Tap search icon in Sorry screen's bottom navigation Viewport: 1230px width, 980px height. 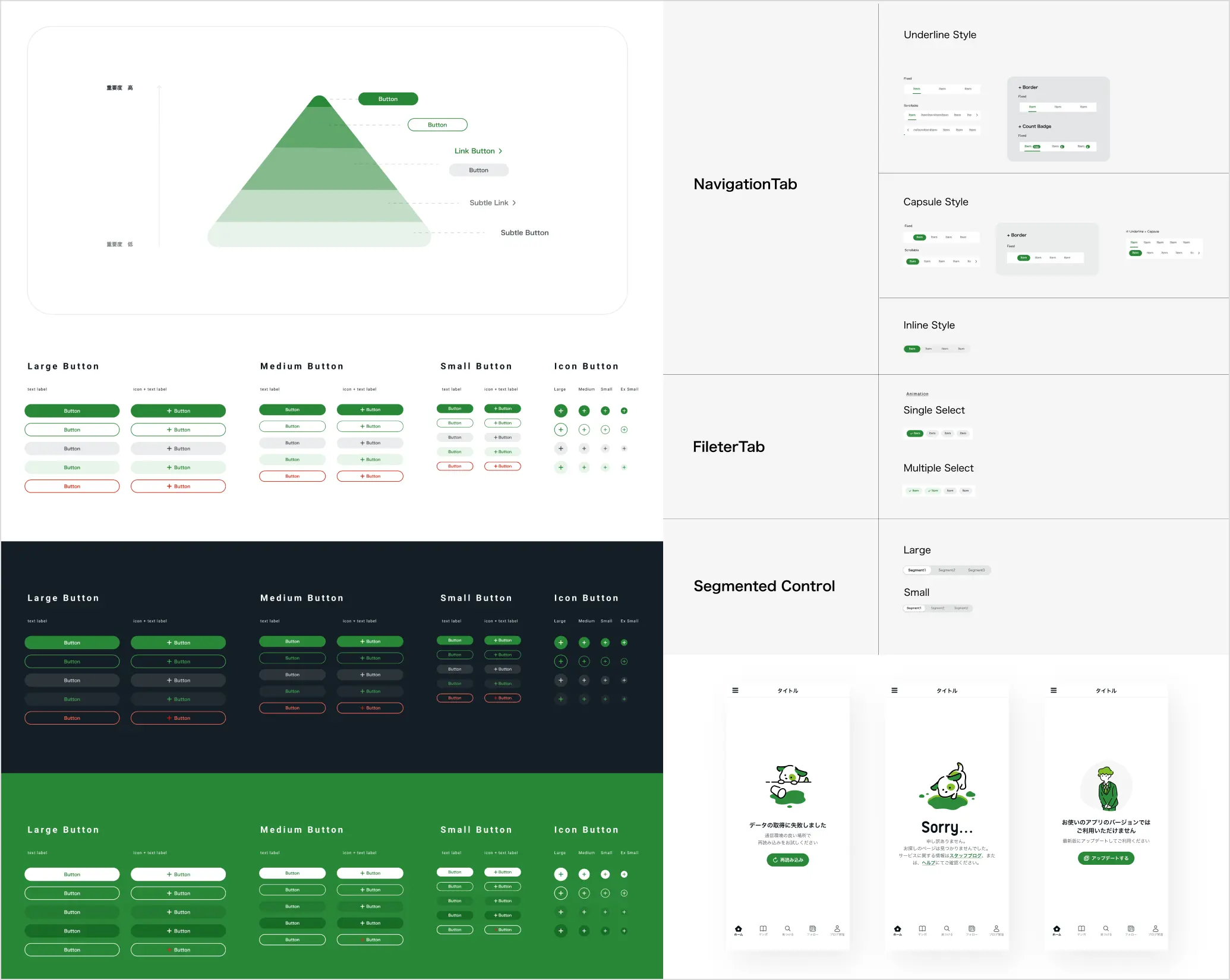click(947, 928)
